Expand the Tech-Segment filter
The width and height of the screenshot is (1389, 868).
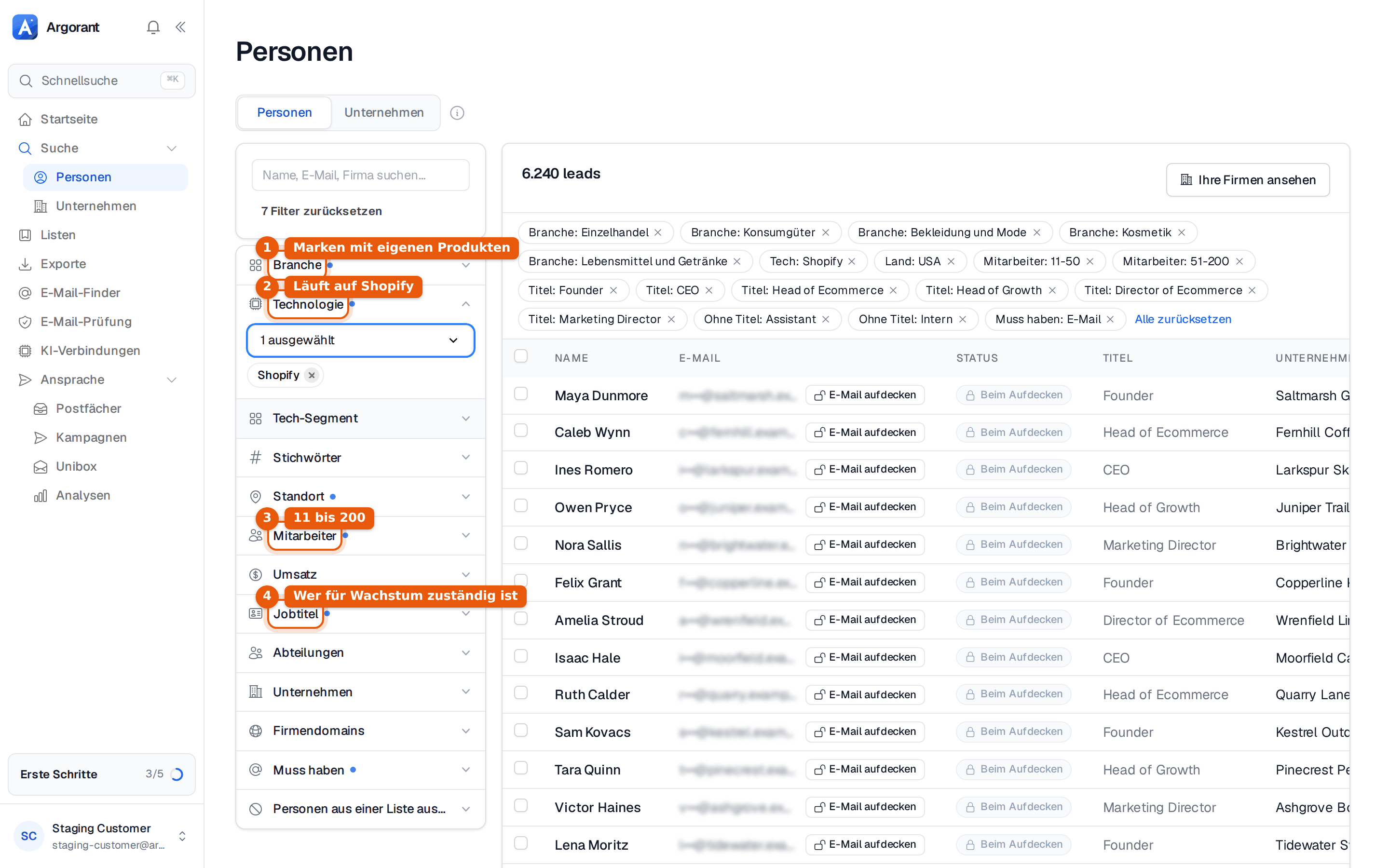[x=360, y=419]
